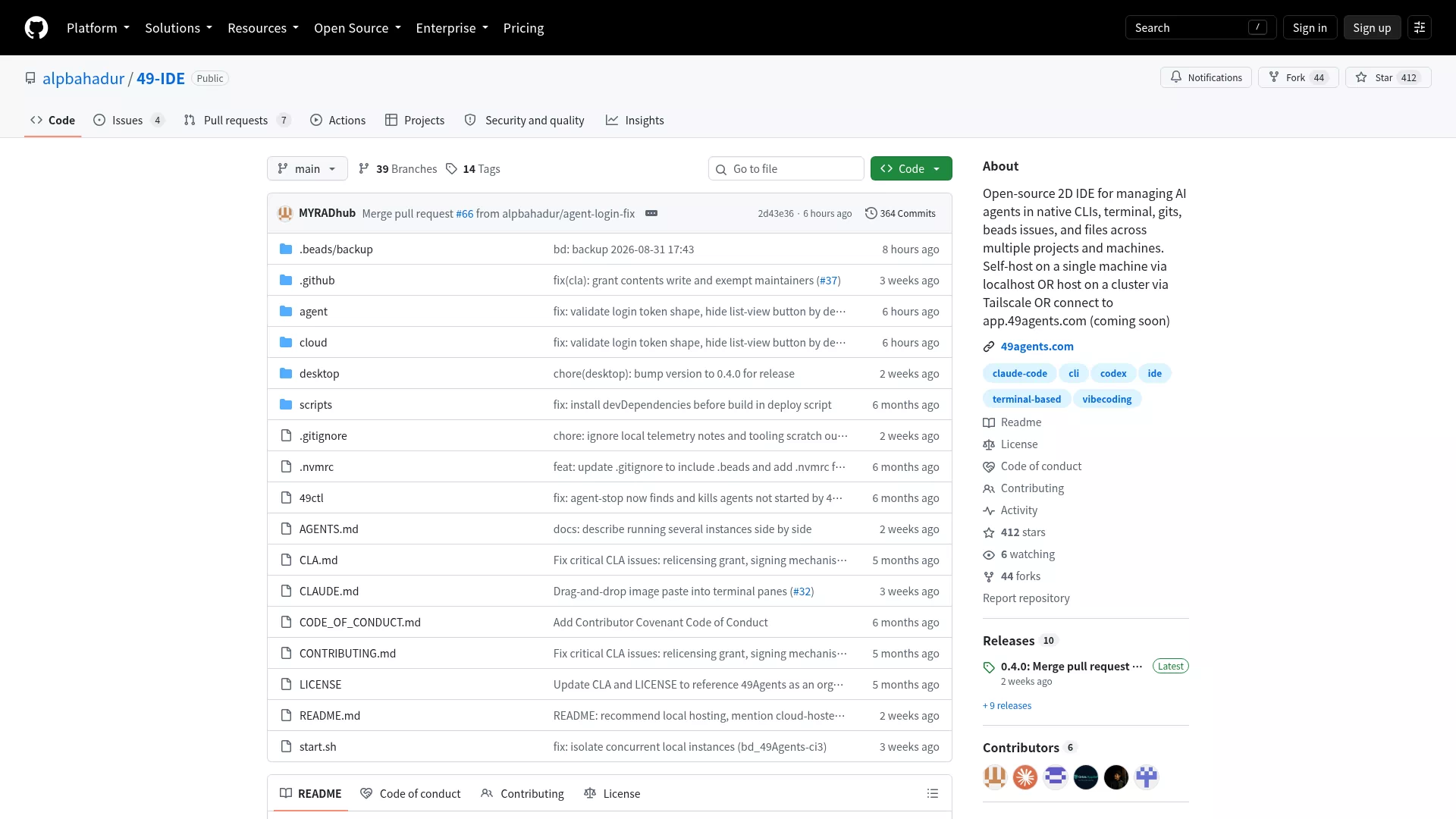Click the License scale icon in About

(989, 445)
